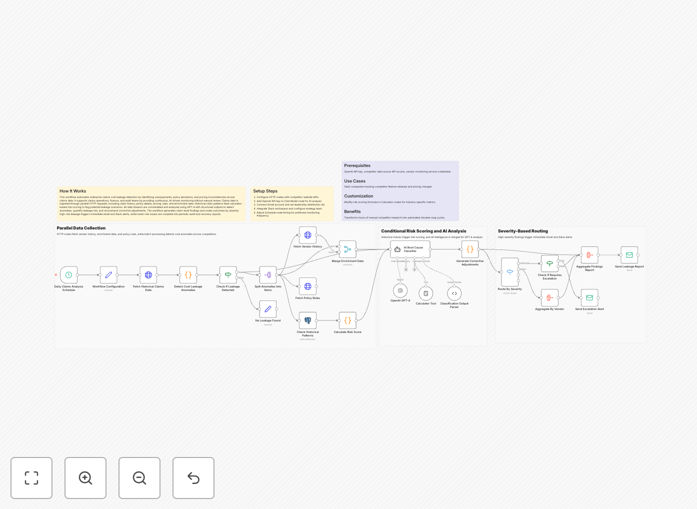This screenshot has width=697, height=509.
Task: Zoom out of the workflow canvas
Action: (139, 478)
